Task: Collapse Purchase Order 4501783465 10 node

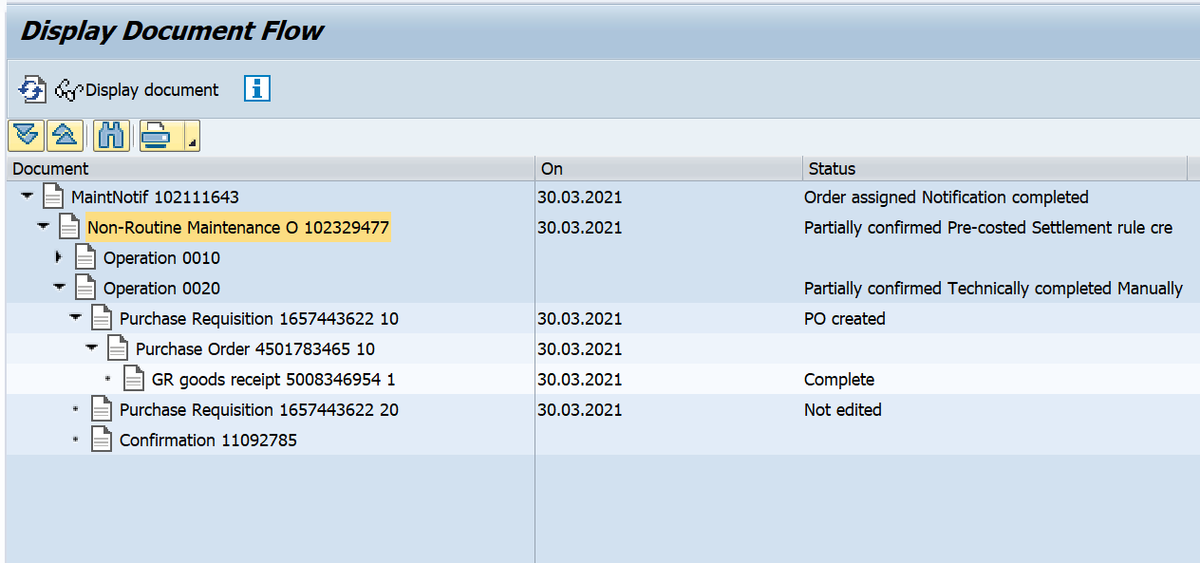Action: (x=91, y=348)
